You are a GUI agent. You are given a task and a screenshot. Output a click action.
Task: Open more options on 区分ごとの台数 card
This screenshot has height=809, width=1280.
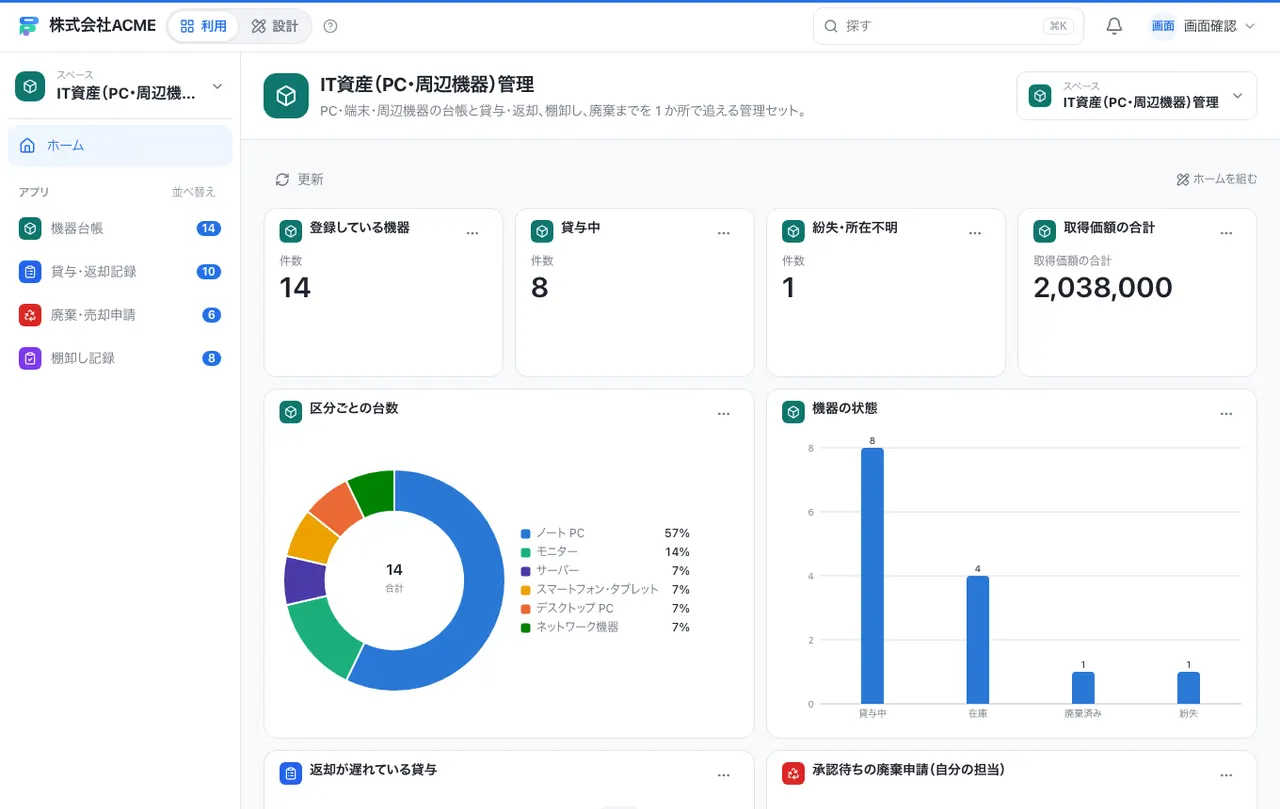724,414
